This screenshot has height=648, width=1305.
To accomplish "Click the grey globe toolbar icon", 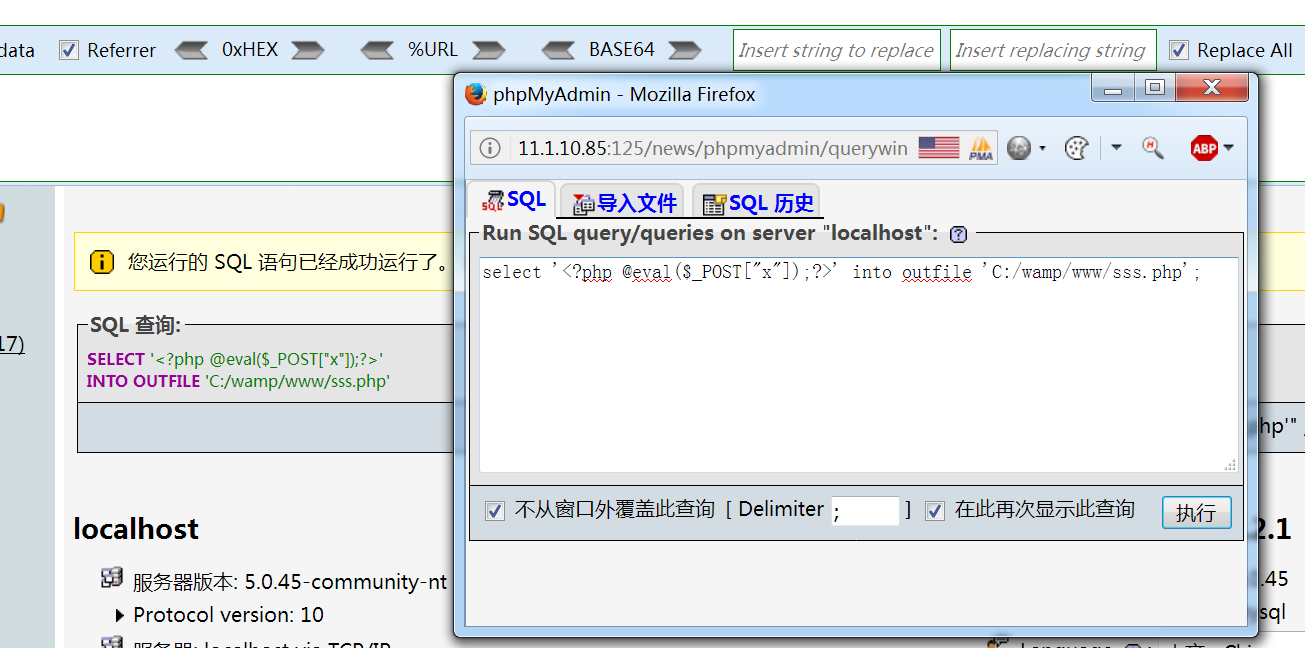I will pyautogui.click(x=1019, y=148).
